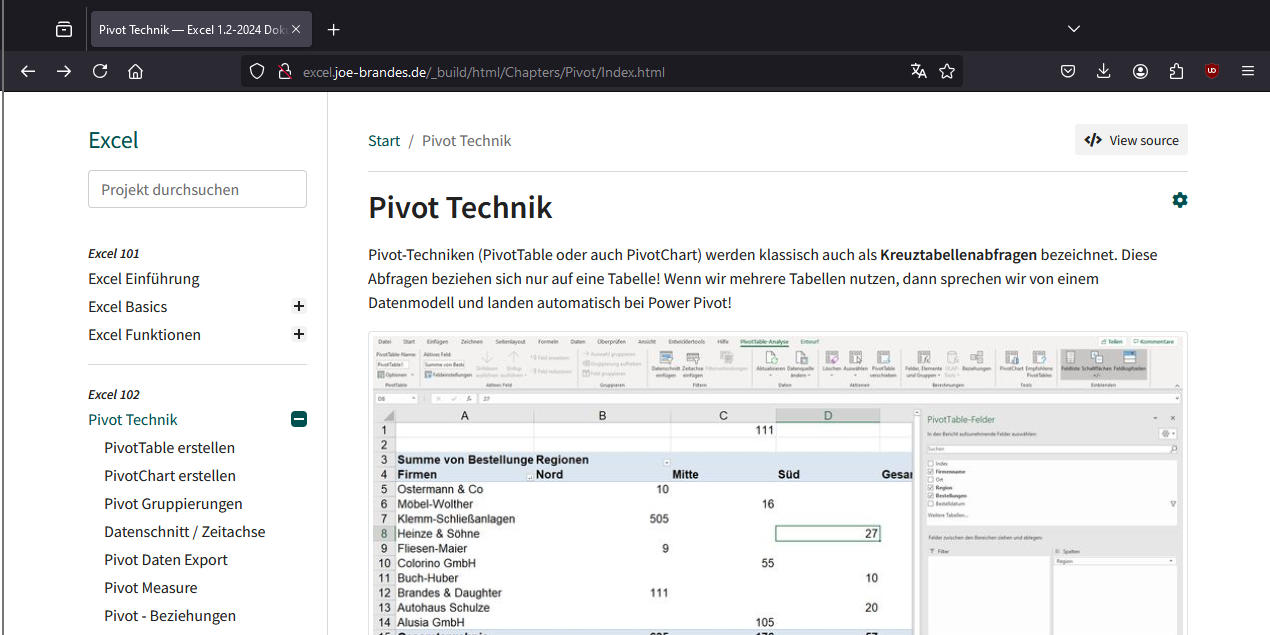Open PivotChart erstellen subsection
The width and height of the screenshot is (1270, 635).
[x=170, y=475]
